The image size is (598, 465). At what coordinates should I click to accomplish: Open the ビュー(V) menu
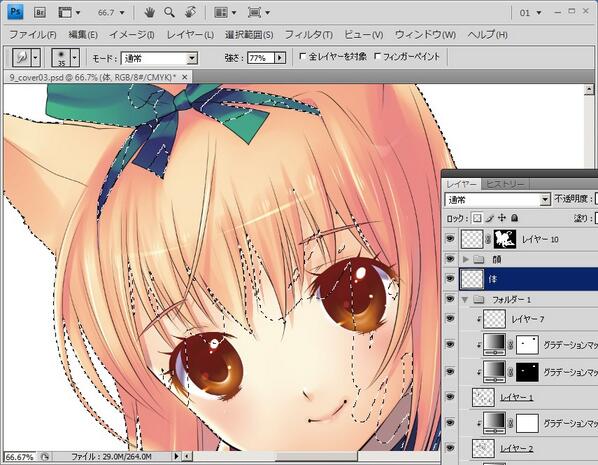(x=363, y=35)
